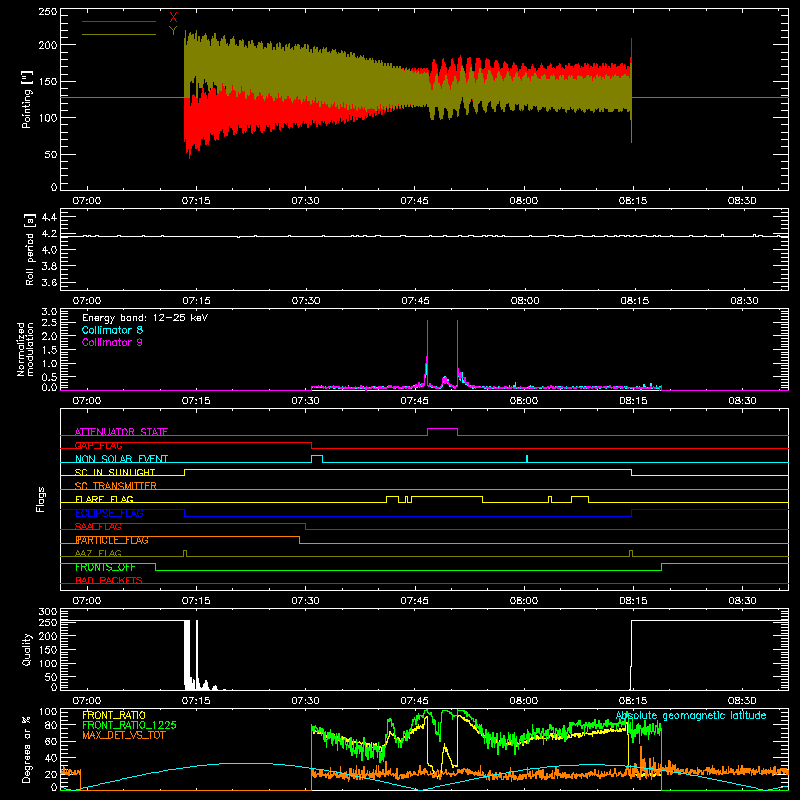The height and width of the screenshot is (800, 800).
Task: Click the red X legend line sample
Action: click(x=119, y=21)
